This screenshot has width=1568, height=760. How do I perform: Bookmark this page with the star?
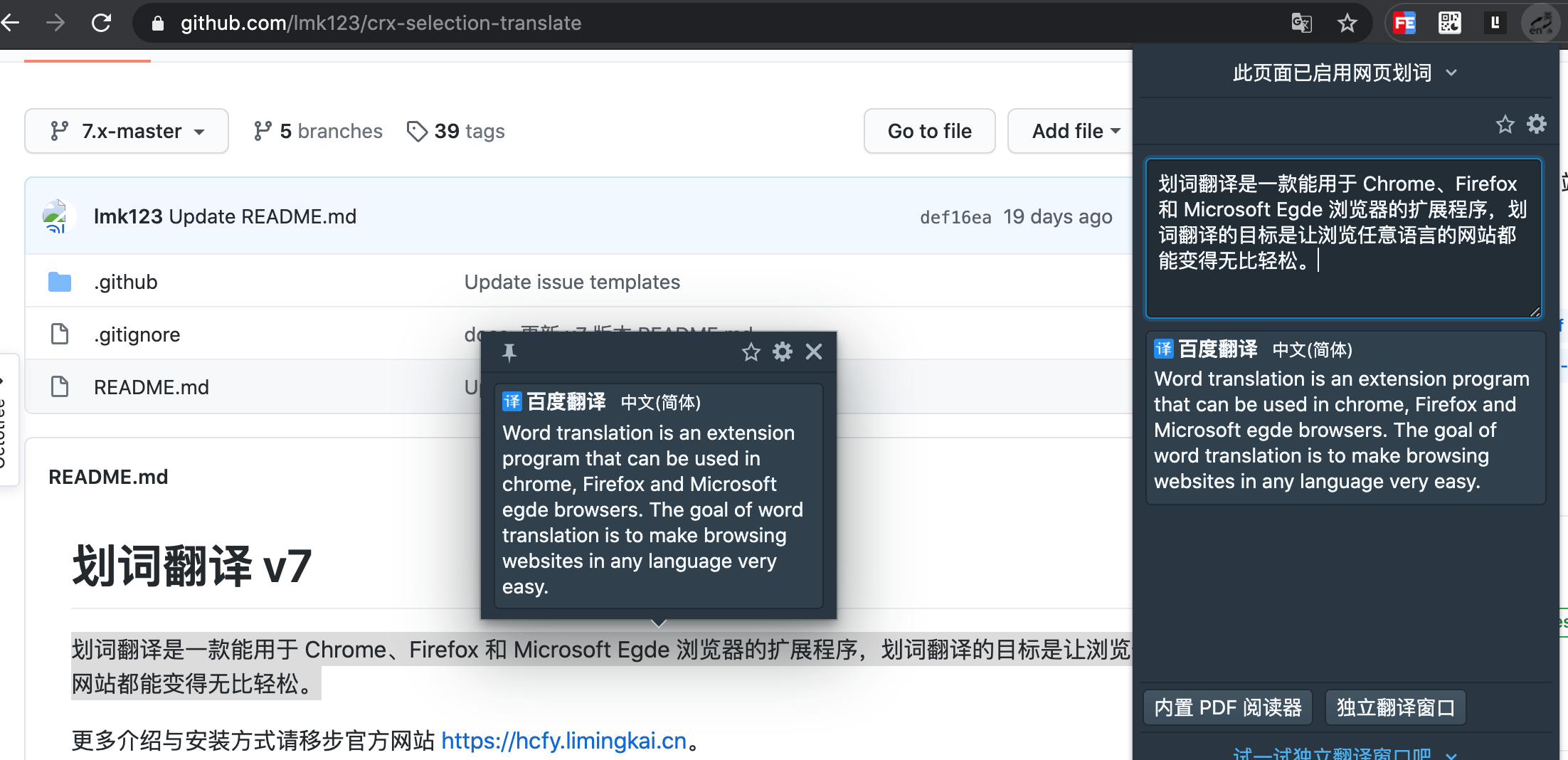coord(1347,23)
